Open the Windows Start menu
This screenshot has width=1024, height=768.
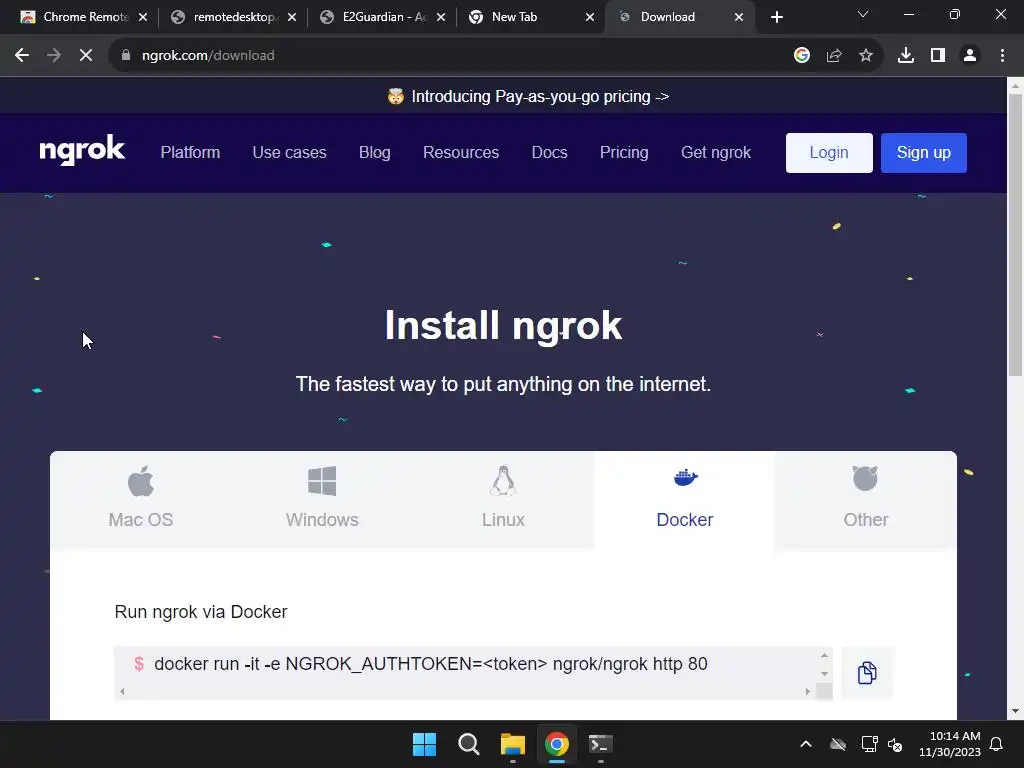(424, 744)
